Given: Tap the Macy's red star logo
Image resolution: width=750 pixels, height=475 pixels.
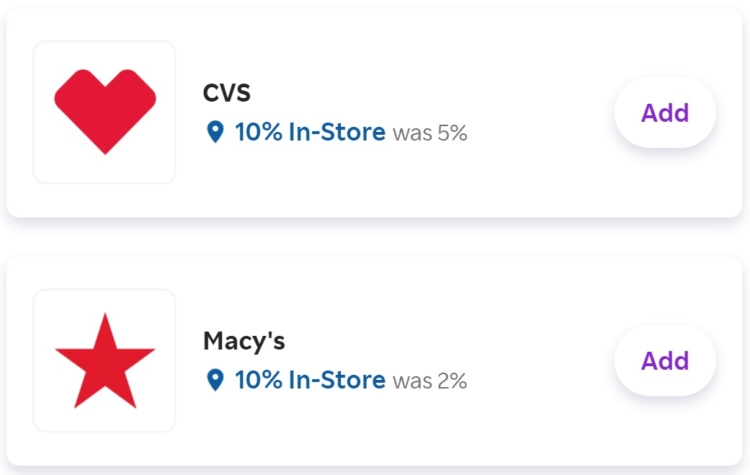Looking at the screenshot, I should coord(105,361).
